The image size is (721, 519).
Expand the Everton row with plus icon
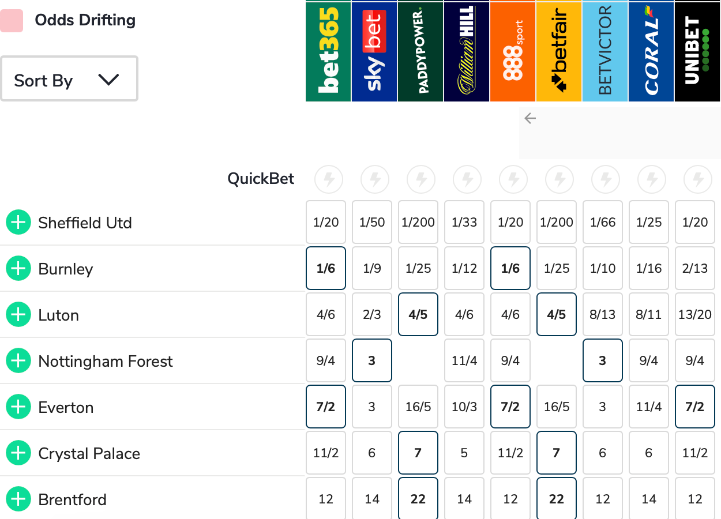(x=18, y=407)
